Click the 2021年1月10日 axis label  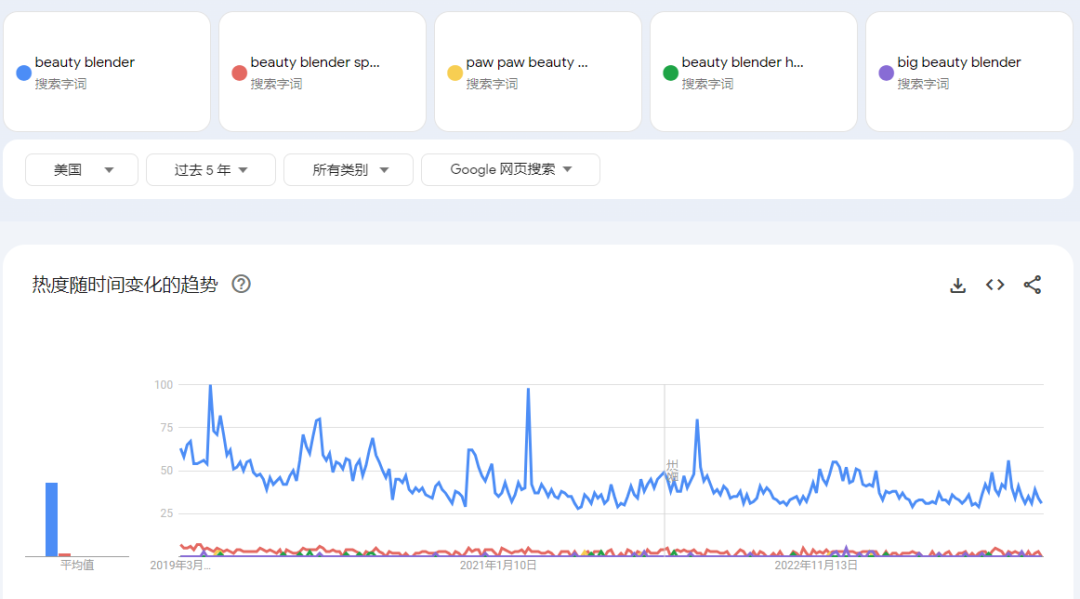click(x=498, y=565)
